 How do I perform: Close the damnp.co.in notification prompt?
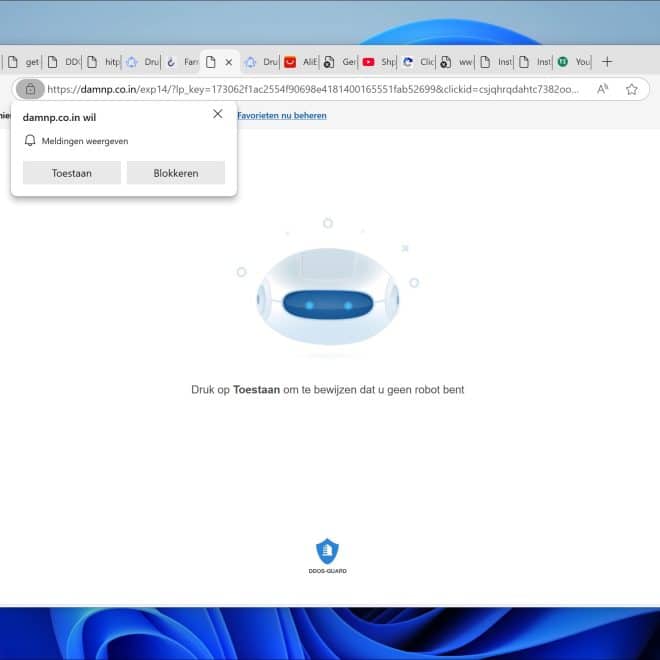[x=217, y=114]
